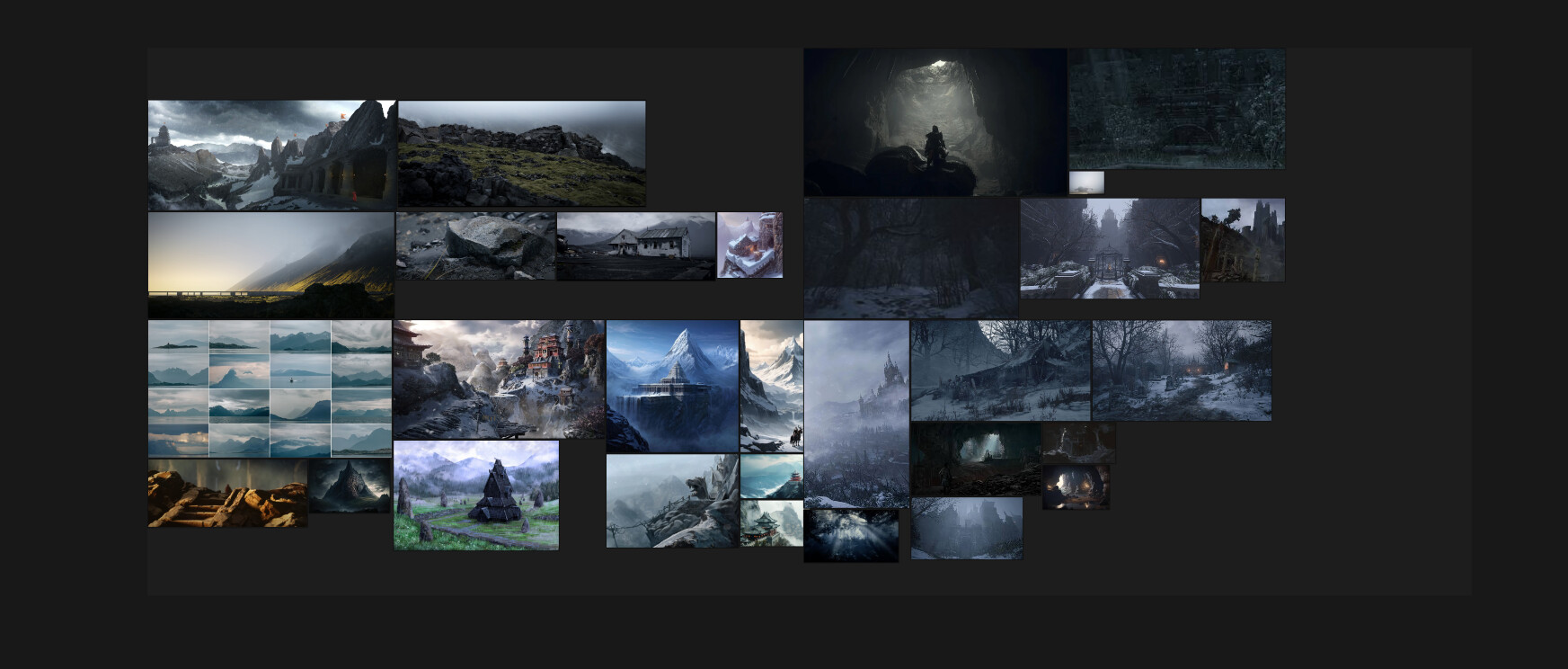Select the dark blue light rays through trees image
Screen dimensions: 1568x669
(x=851, y=536)
